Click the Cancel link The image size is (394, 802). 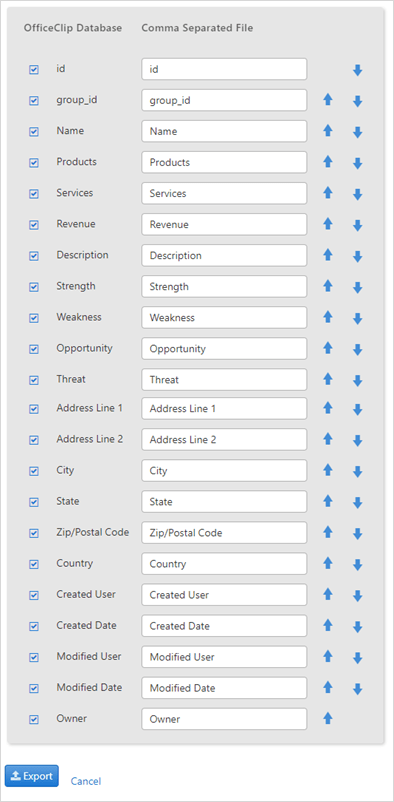click(86, 781)
